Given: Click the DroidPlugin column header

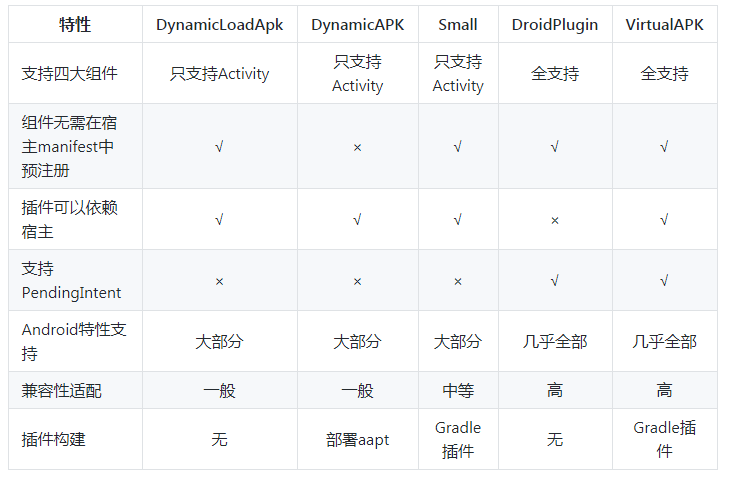Looking at the screenshot, I should [555, 25].
